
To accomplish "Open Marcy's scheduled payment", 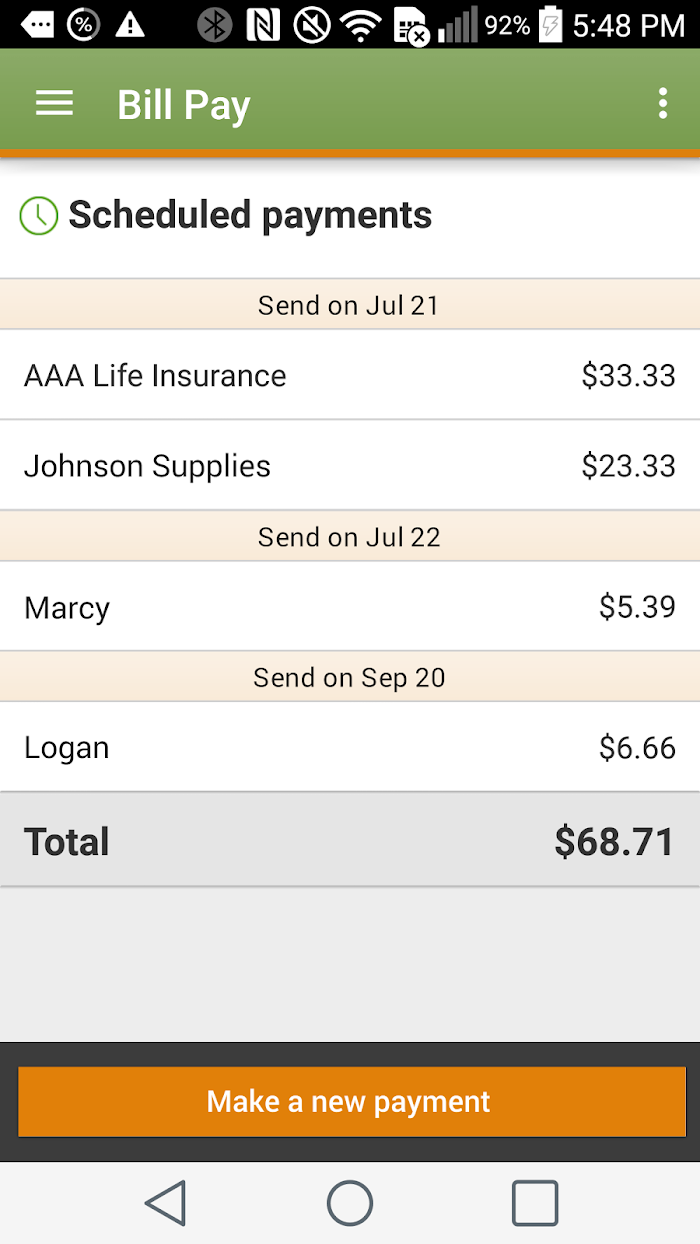I will (350, 607).
